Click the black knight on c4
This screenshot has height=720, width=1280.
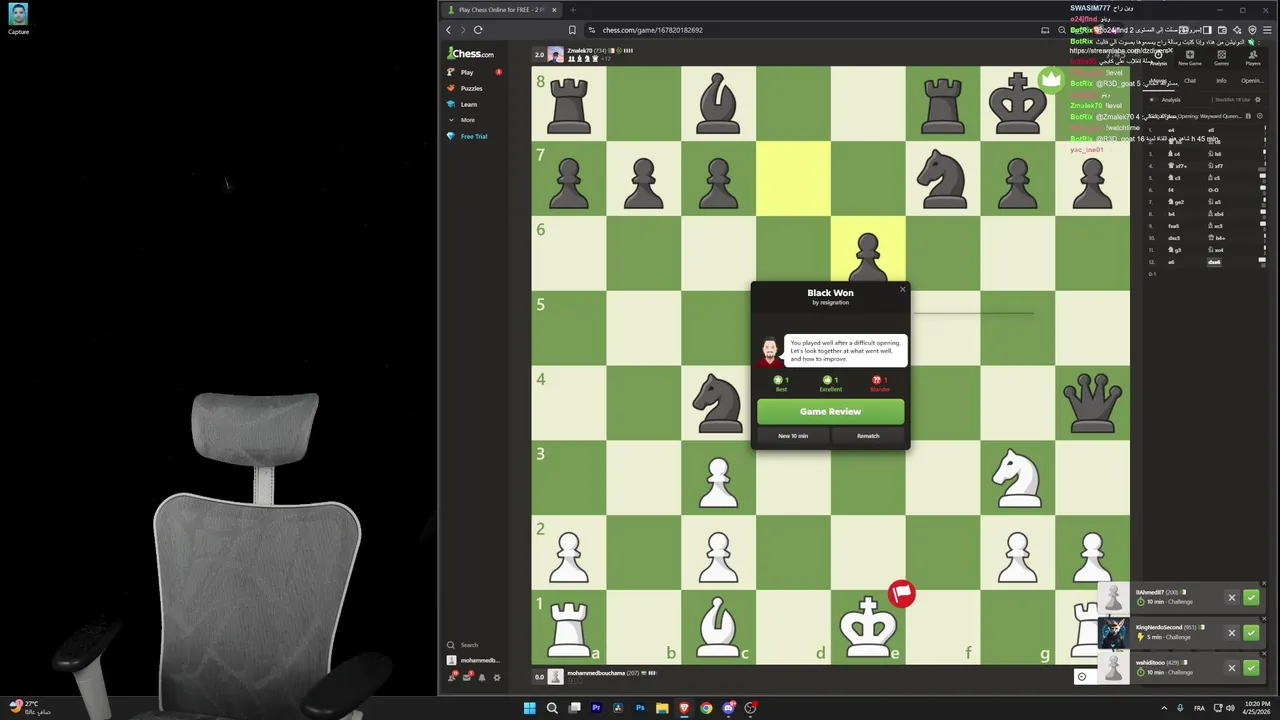click(718, 402)
